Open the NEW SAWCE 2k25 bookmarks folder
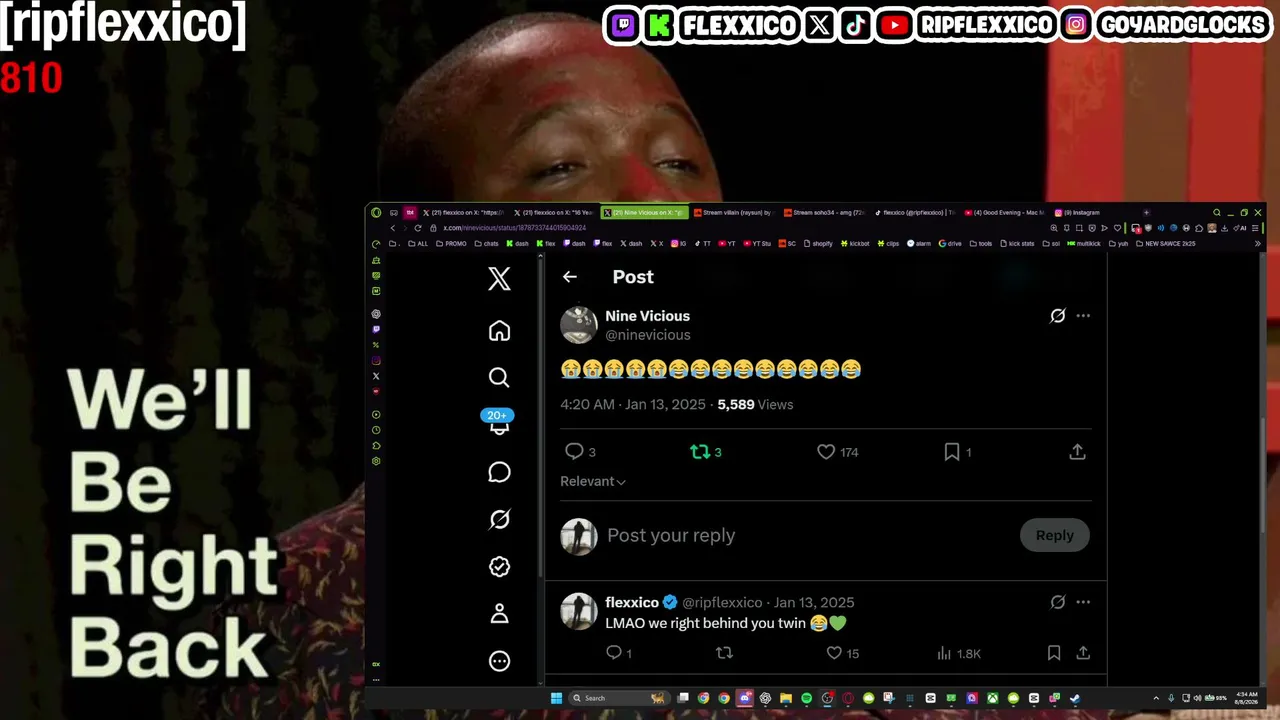Viewport: 1280px width, 720px height. pyautogui.click(x=1165, y=244)
